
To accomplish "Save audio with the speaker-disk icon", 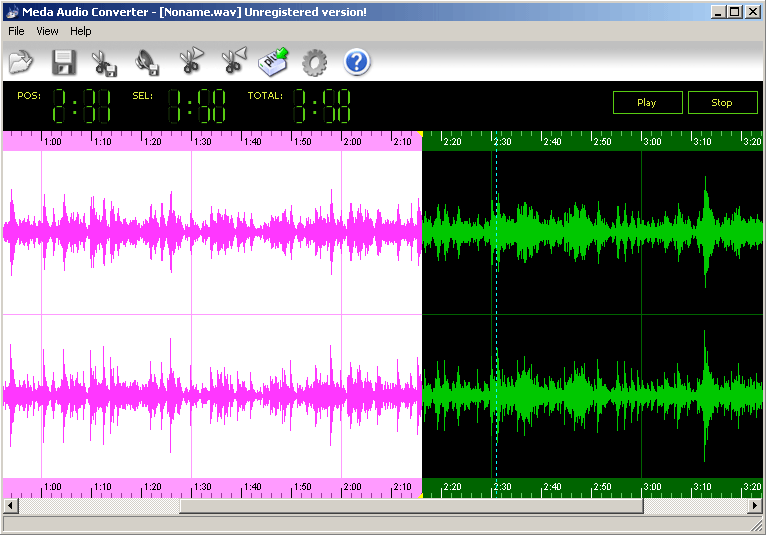I will tap(147, 63).
